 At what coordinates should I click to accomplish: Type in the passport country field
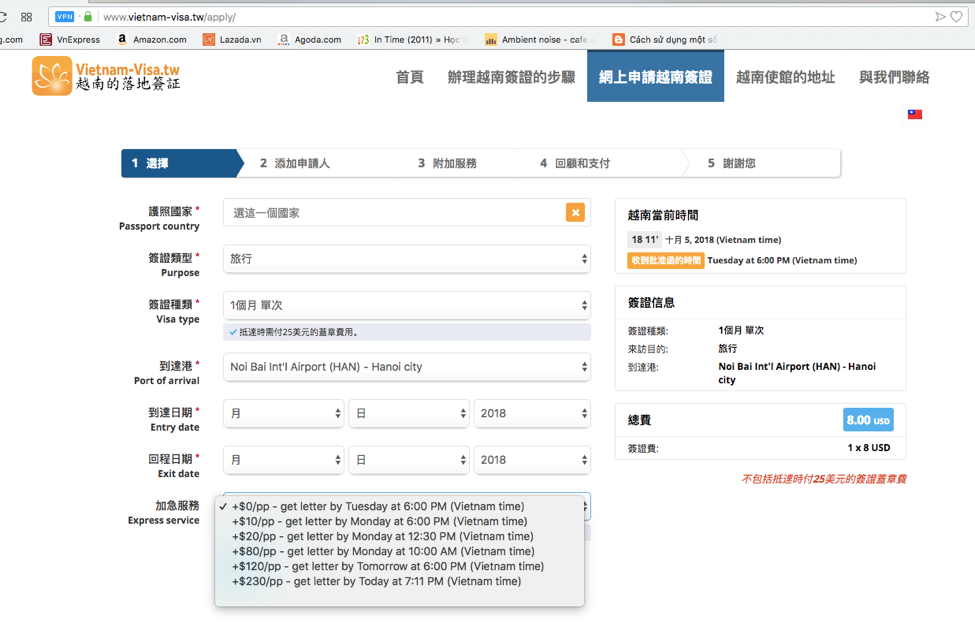click(x=394, y=213)
